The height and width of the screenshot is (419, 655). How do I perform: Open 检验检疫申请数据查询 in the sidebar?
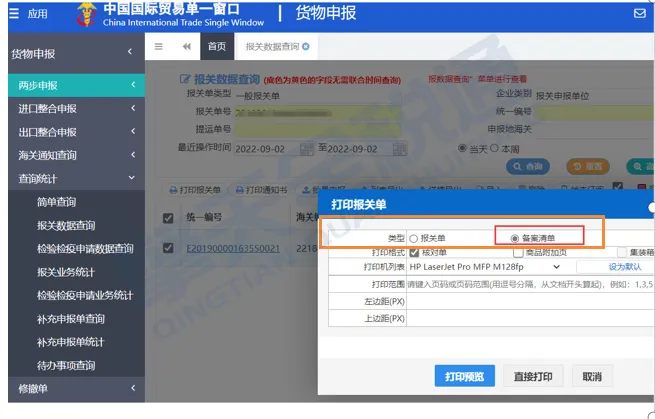85,249
